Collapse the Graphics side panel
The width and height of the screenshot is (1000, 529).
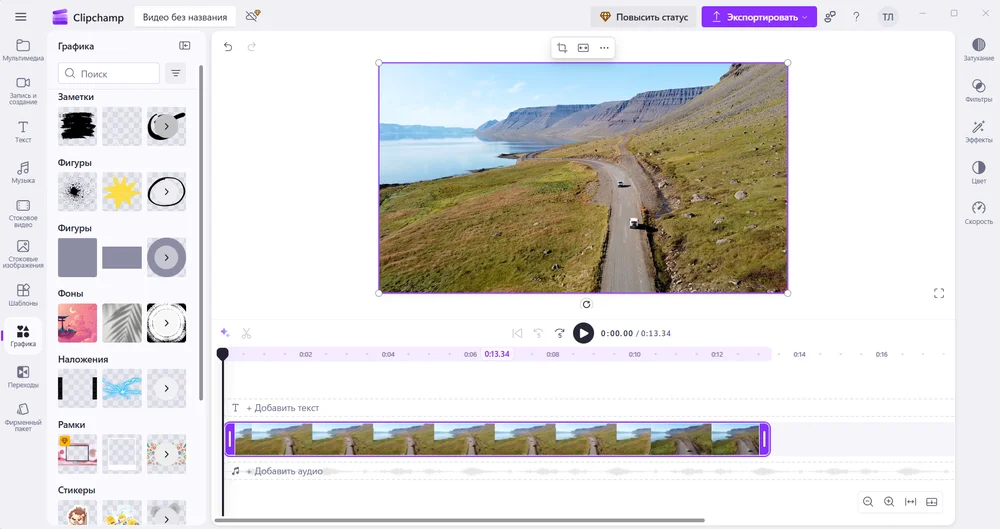[x=185, y=46]
